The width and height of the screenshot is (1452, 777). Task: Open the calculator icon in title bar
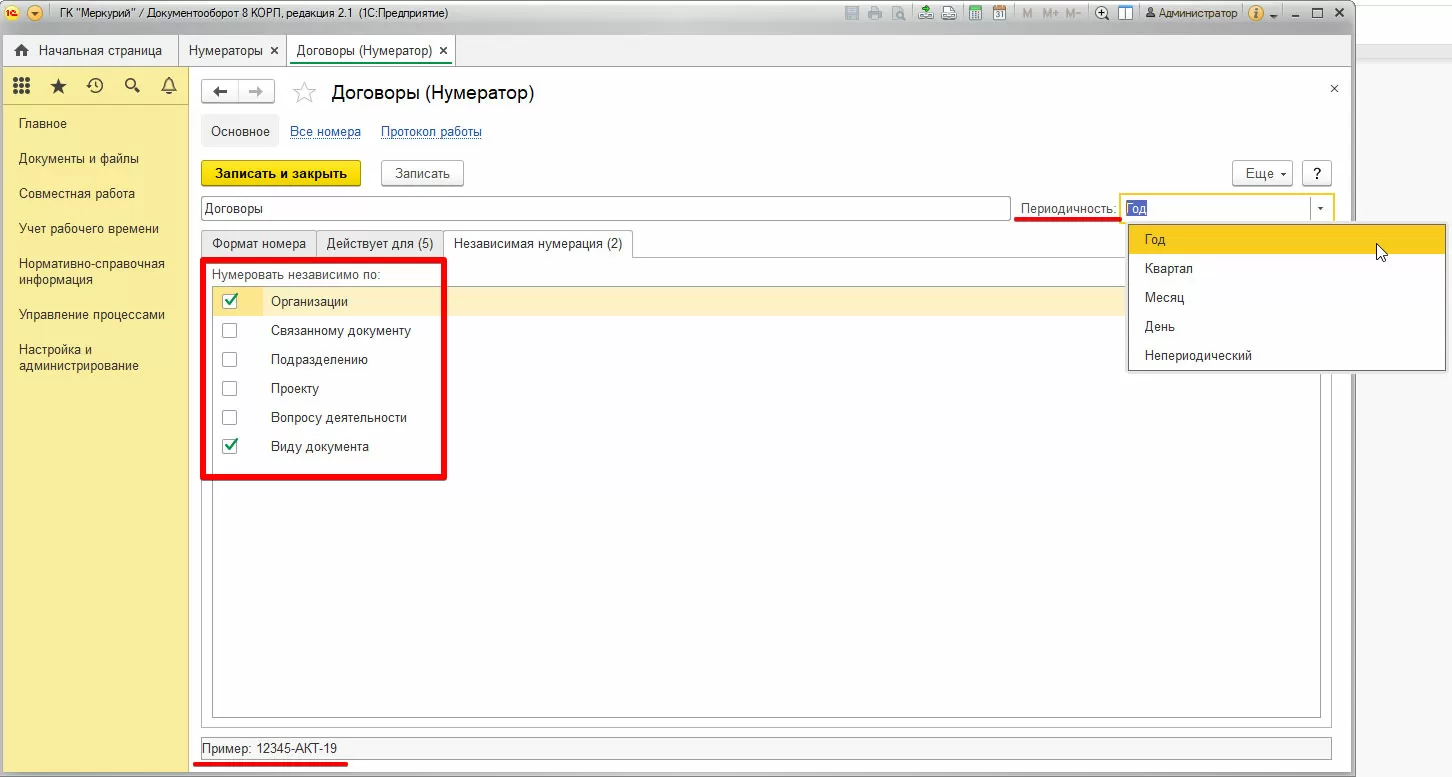(974, 13)
